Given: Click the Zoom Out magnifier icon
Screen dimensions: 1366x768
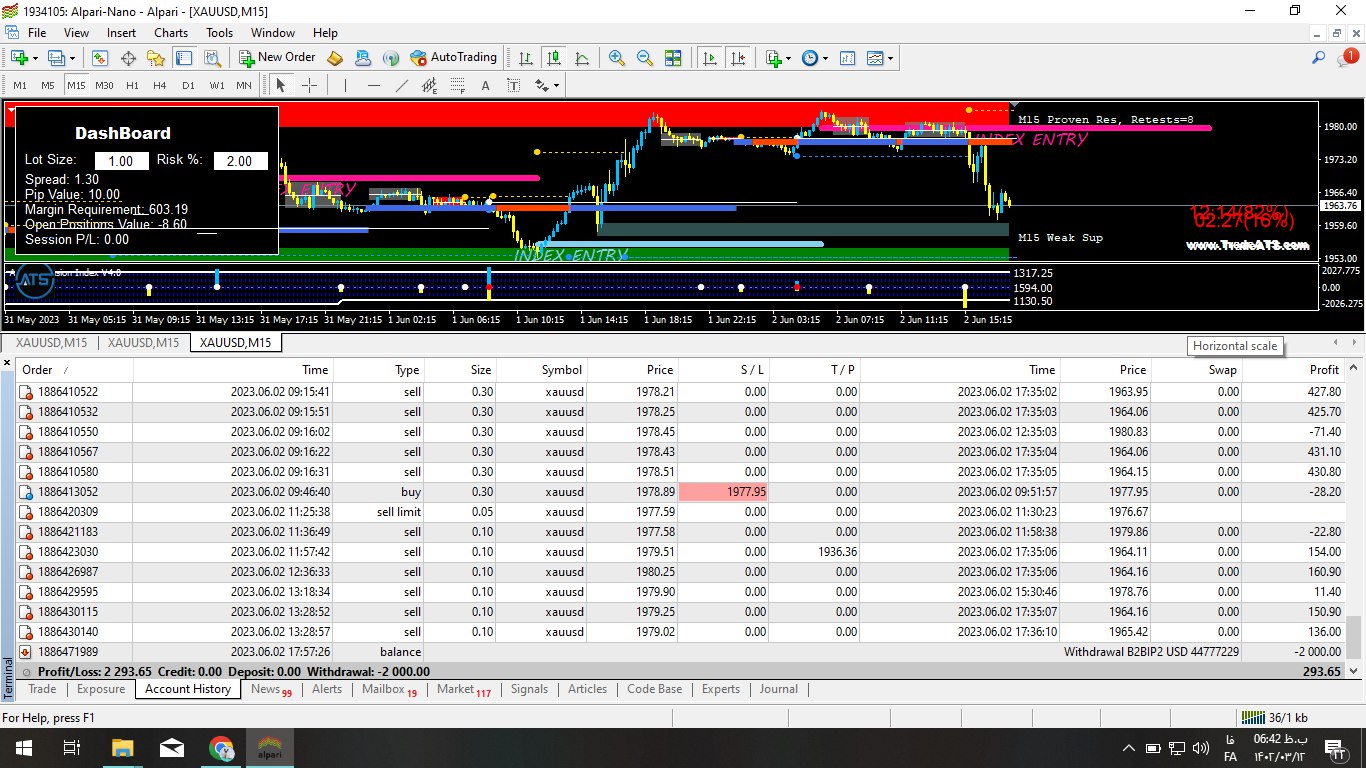Looking at the screenshot, I should click(645, 58).
